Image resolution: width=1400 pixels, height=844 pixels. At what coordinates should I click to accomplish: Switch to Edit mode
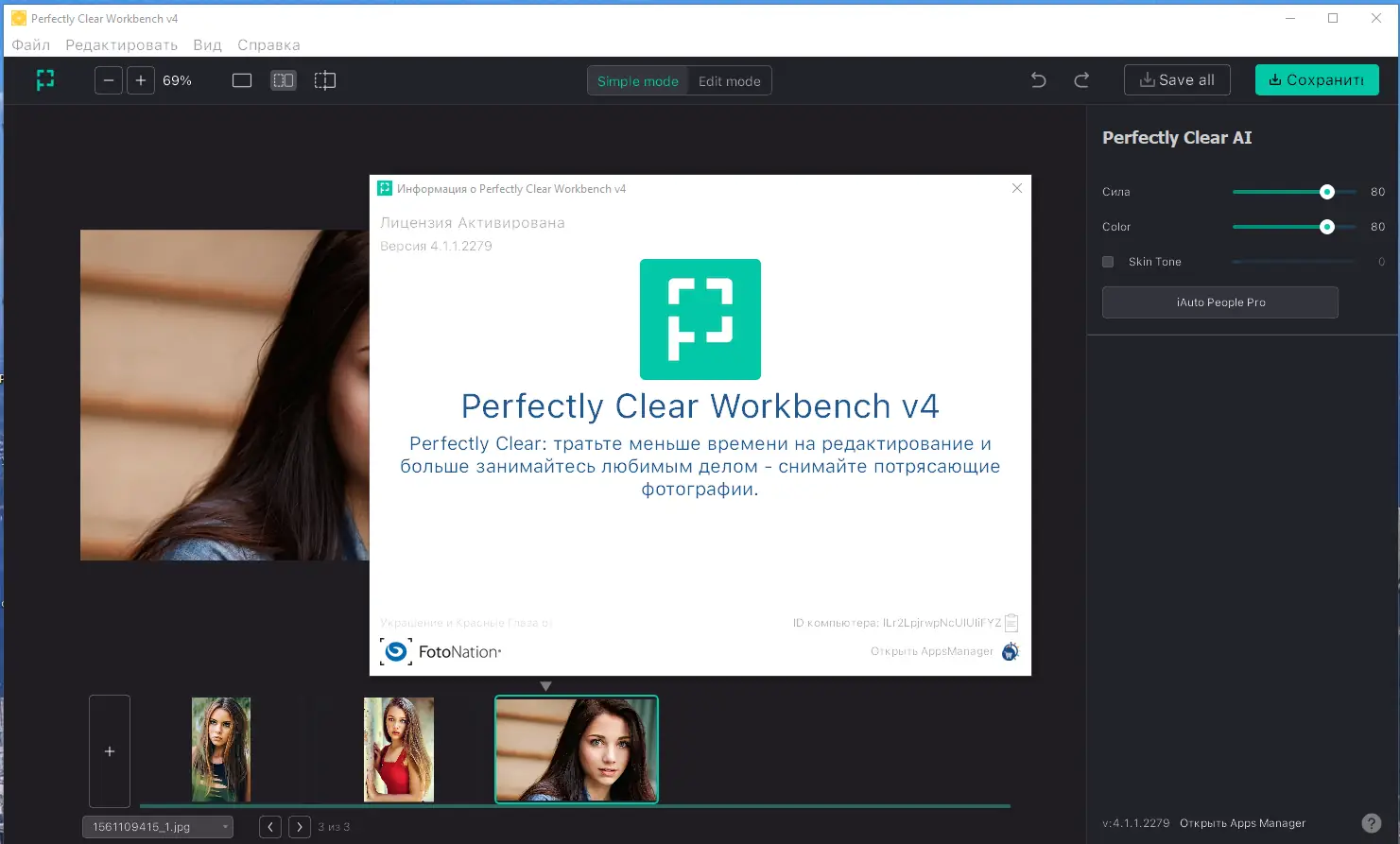click(x=728, y=80)
